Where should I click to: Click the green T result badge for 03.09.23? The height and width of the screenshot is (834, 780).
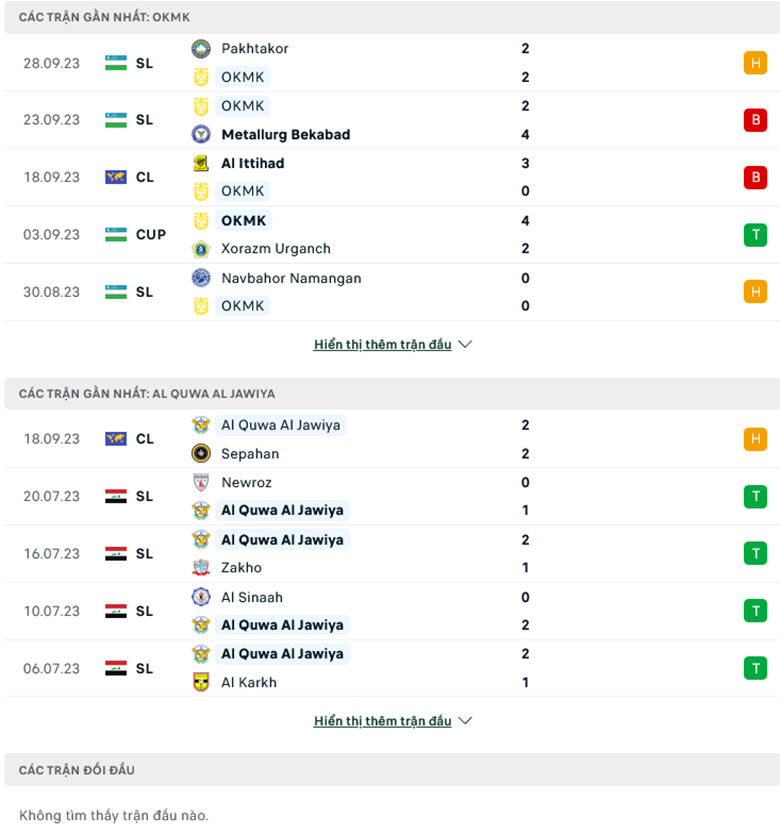(755, 235)
